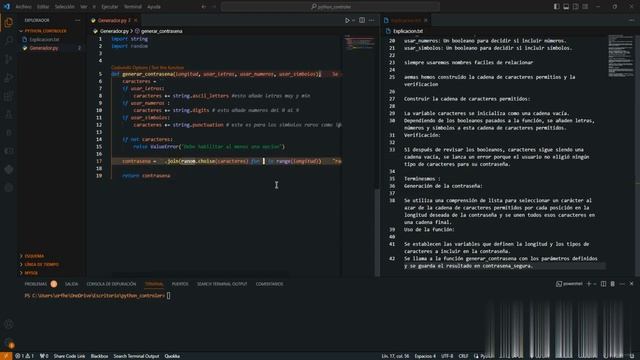
Task: Split the Generador.py editor to the right
Action: (x=362, y=20)
